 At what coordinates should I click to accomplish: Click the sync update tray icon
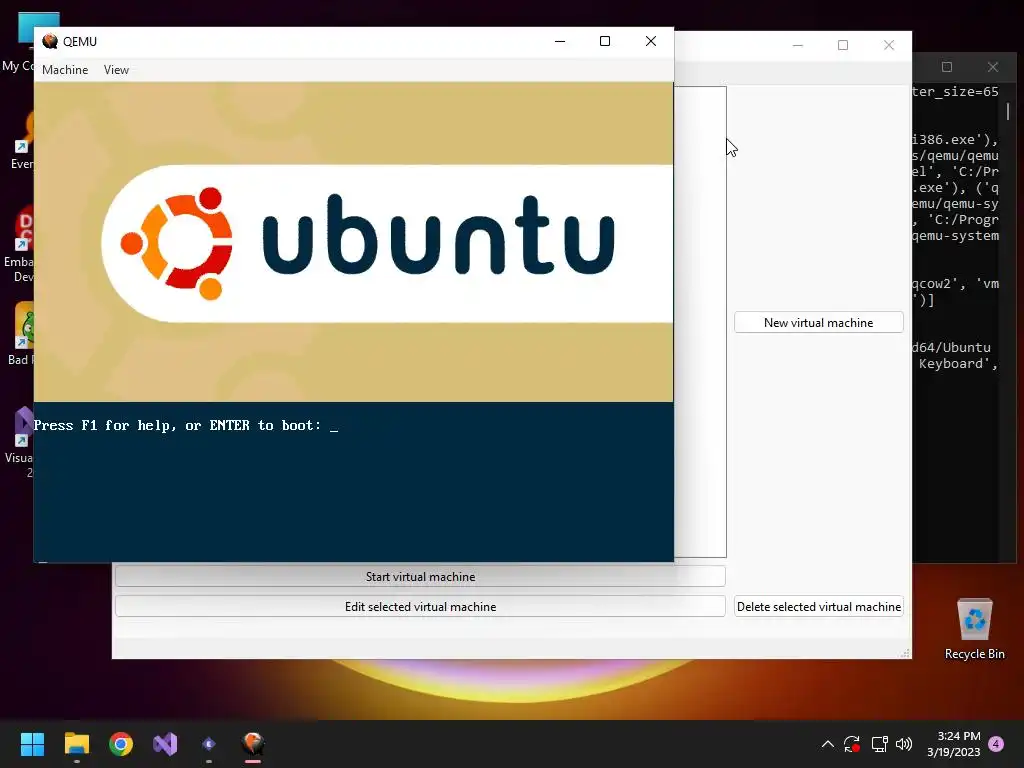coord(852,744)
